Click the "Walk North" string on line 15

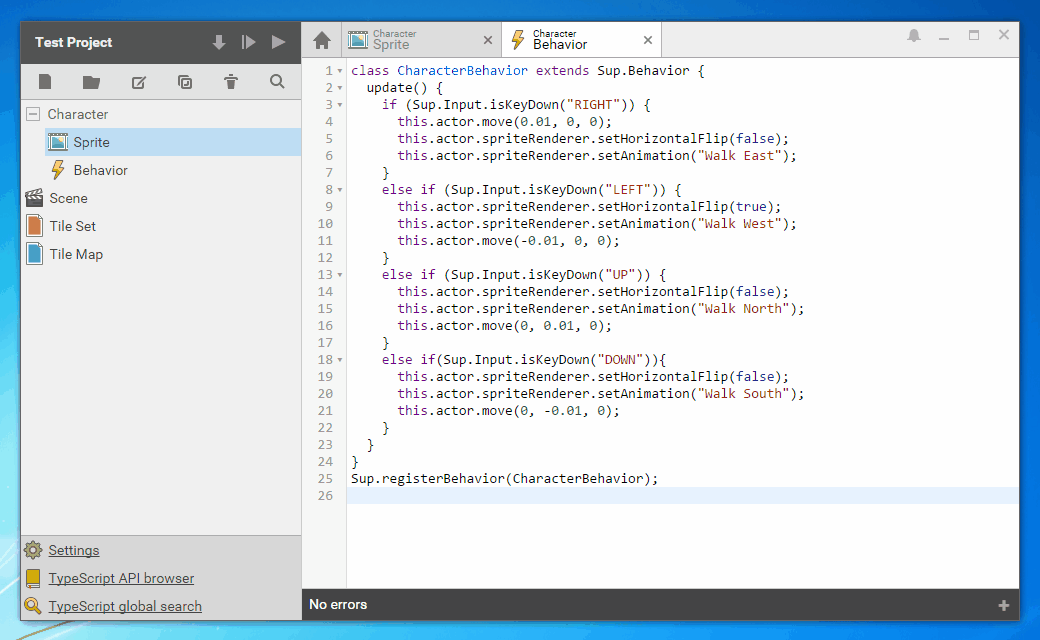743,308
